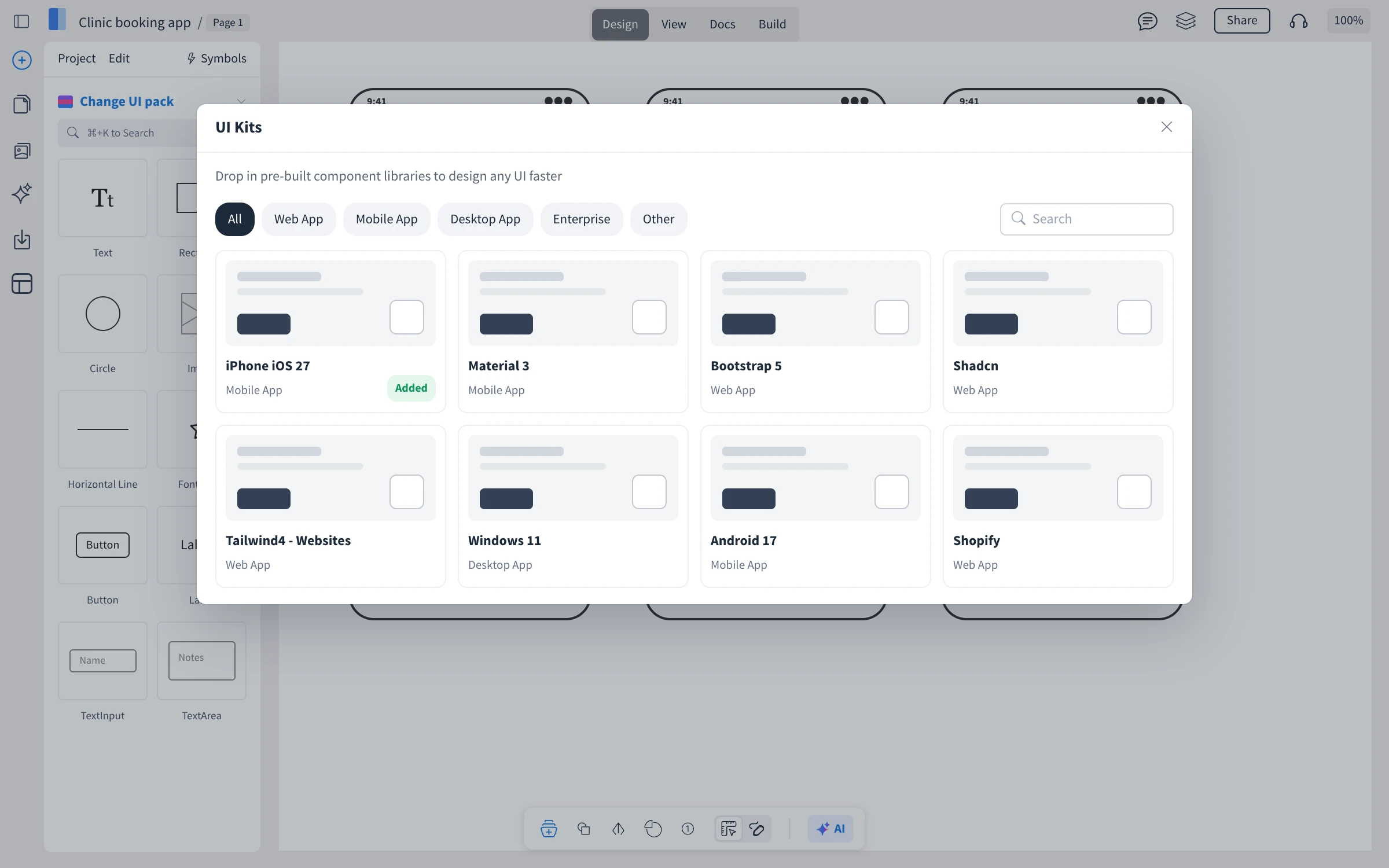Click the blue add plus icon
1389x868 pixels.
coord(22,60)
